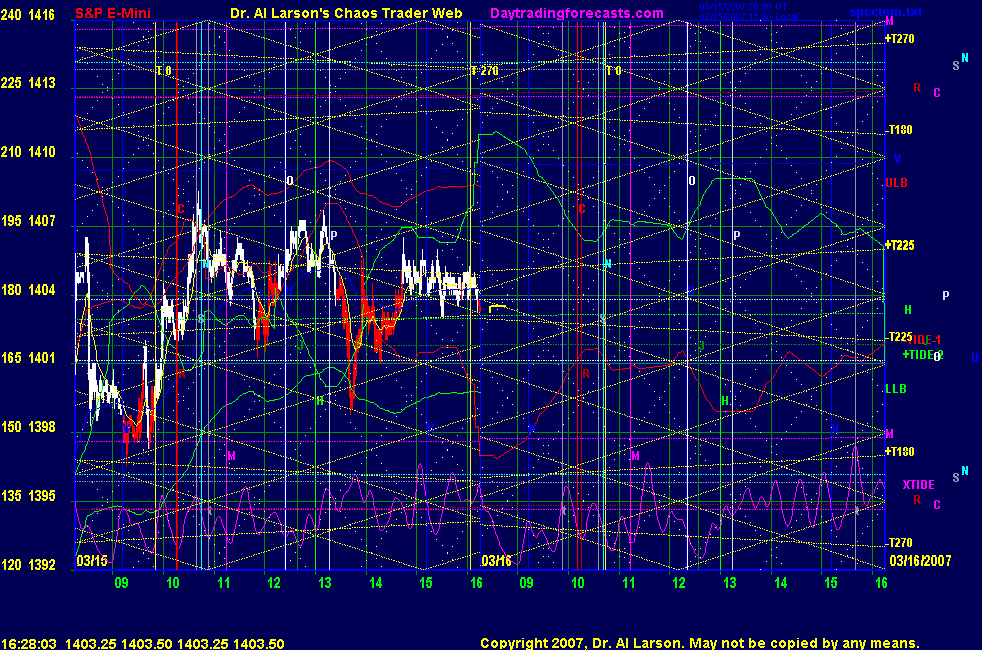Click the green LLB label

(896, 389)
